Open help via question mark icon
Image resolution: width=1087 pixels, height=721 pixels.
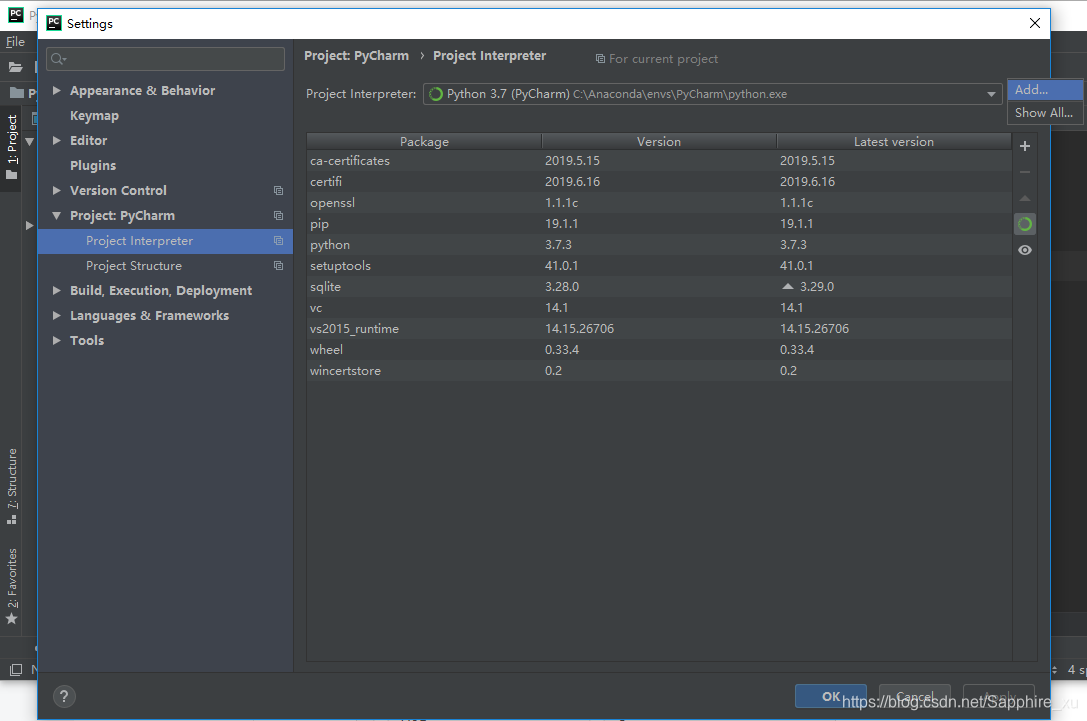tap(64, 696)
